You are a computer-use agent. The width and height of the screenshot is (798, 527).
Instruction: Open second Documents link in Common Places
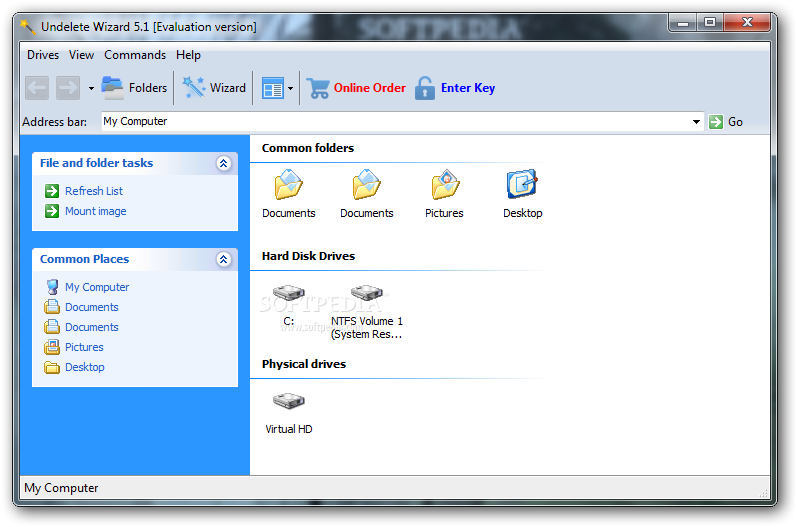[x=92, y=327]
